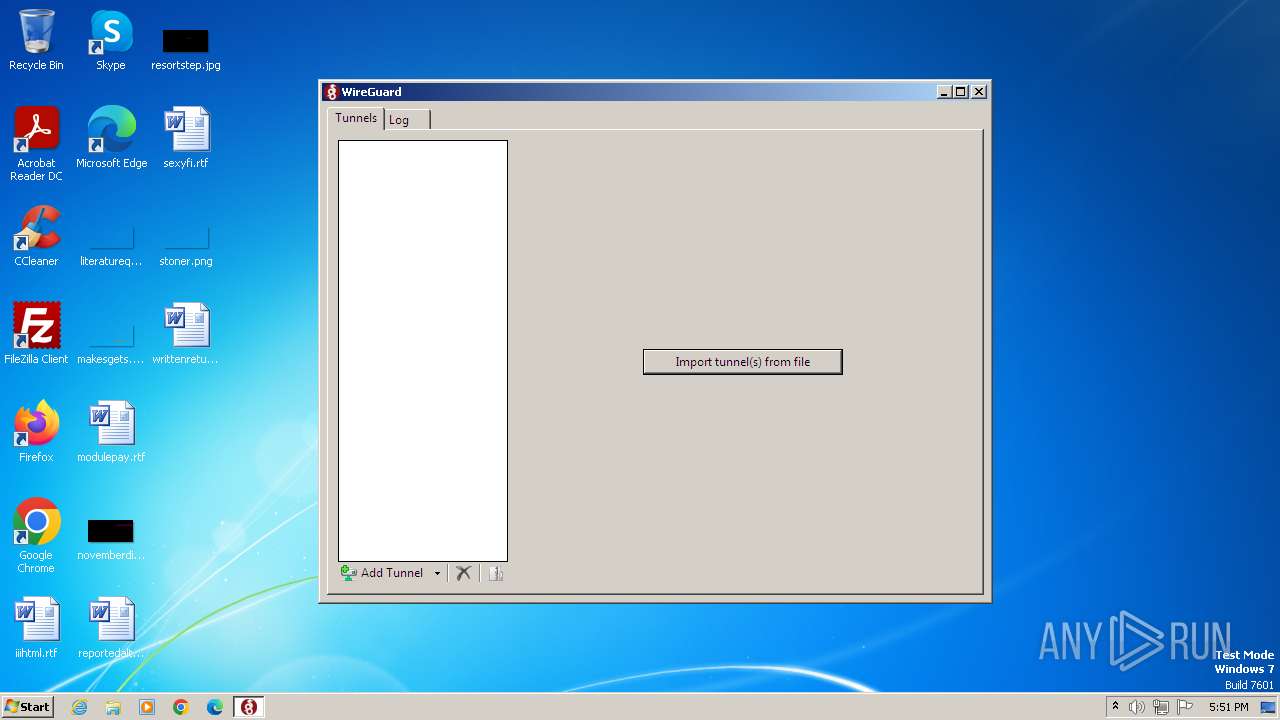Switch to the Tunnels tab
Screen dimensions: 1280x720
point(356,118)
